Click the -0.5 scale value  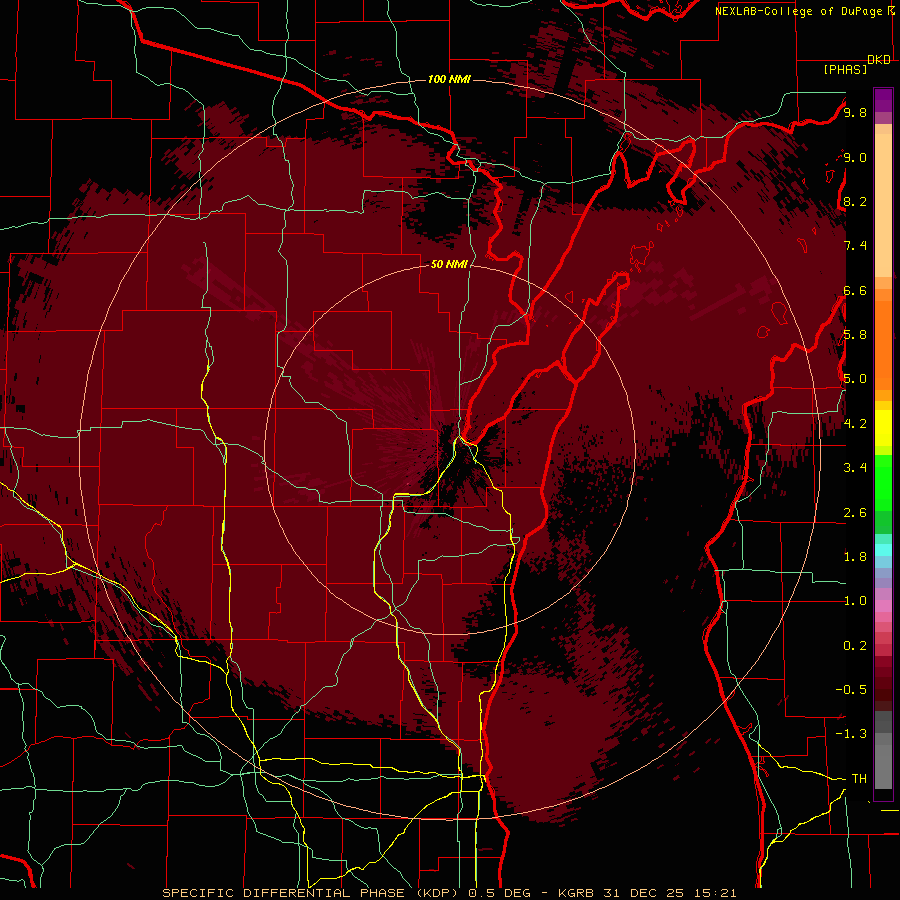pyautogui.click(x=851, y=690)
